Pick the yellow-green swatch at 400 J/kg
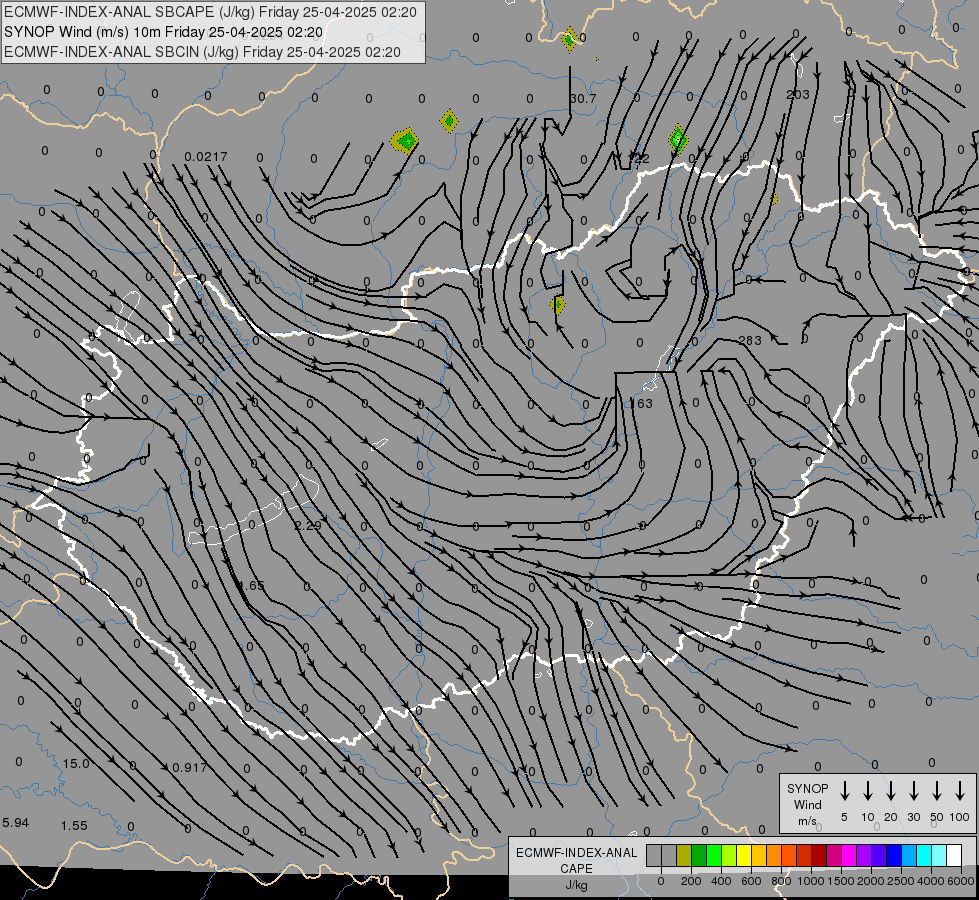The image size is (979, 900). point(729,856)
